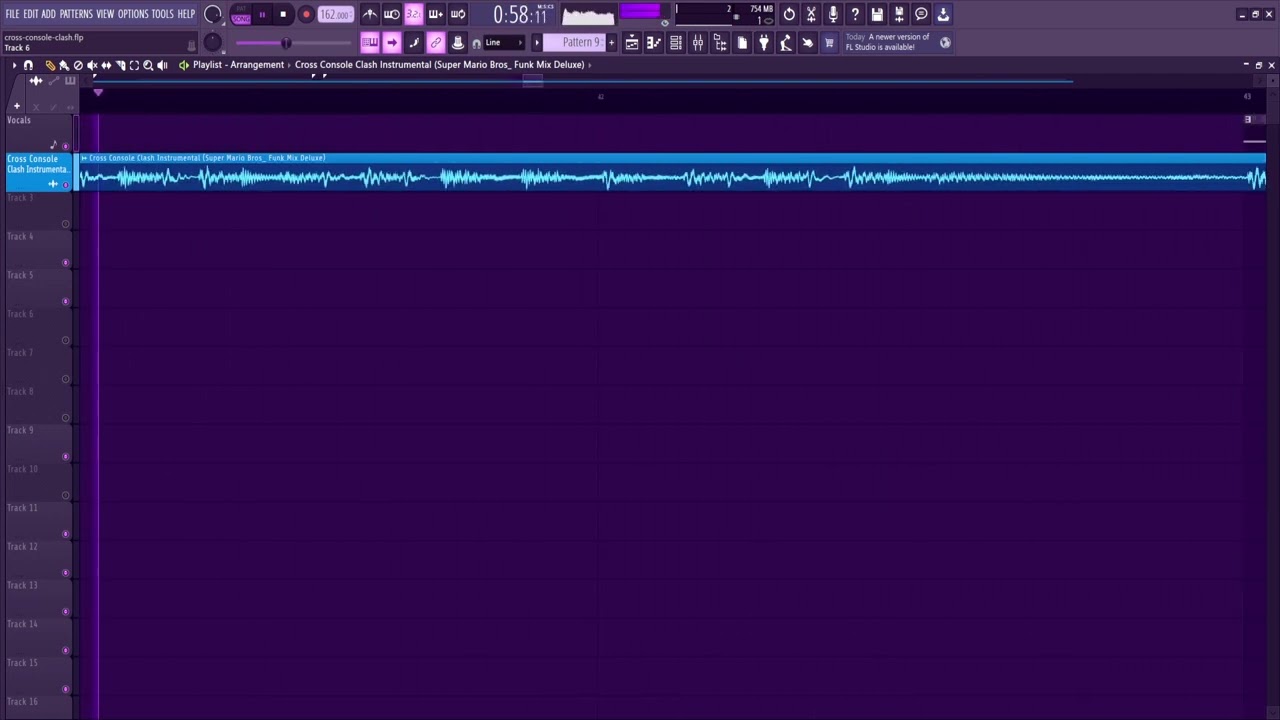The width and height of the screenshot is (1280, 720).
Task: Open the piano roll icon
Action: point(654,43)
